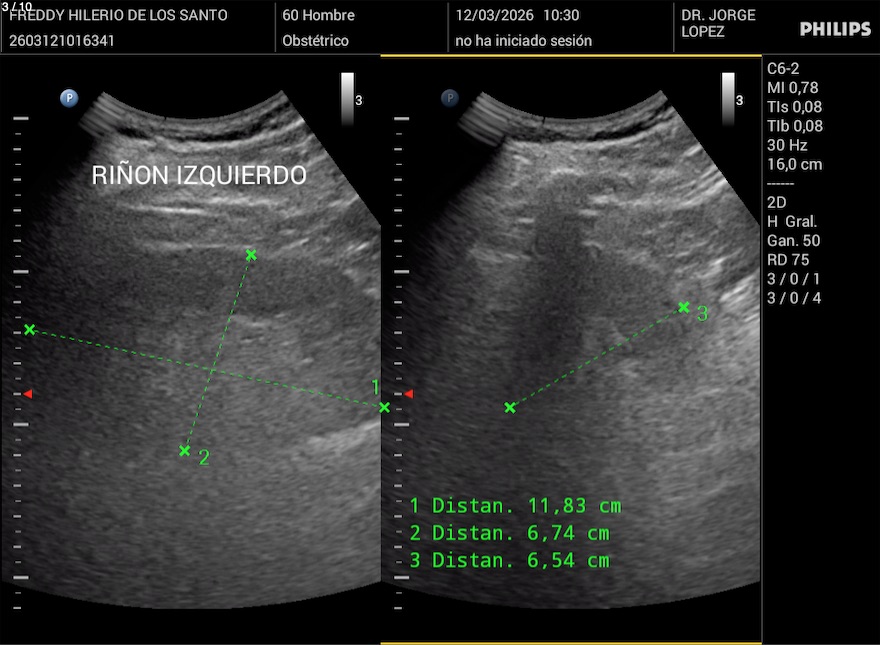Click the blue P icon on left image
This screenshot has height=645, width=880.
click(69, 98)
